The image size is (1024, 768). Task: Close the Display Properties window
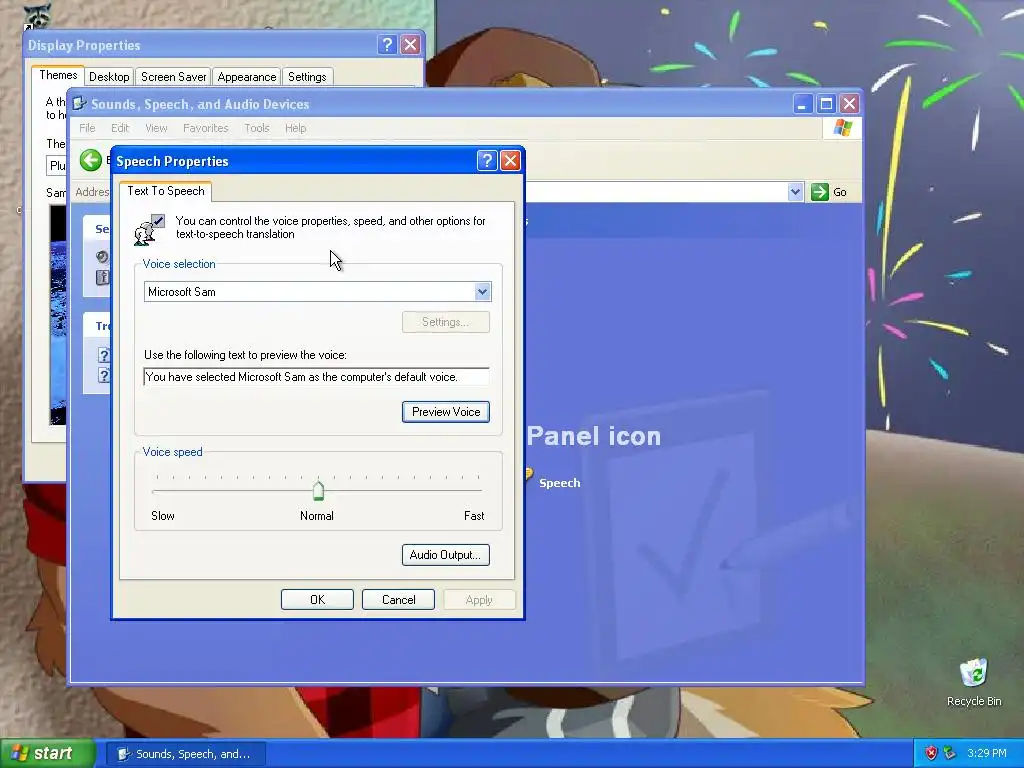pyautogui.click(x=410, y=44)
